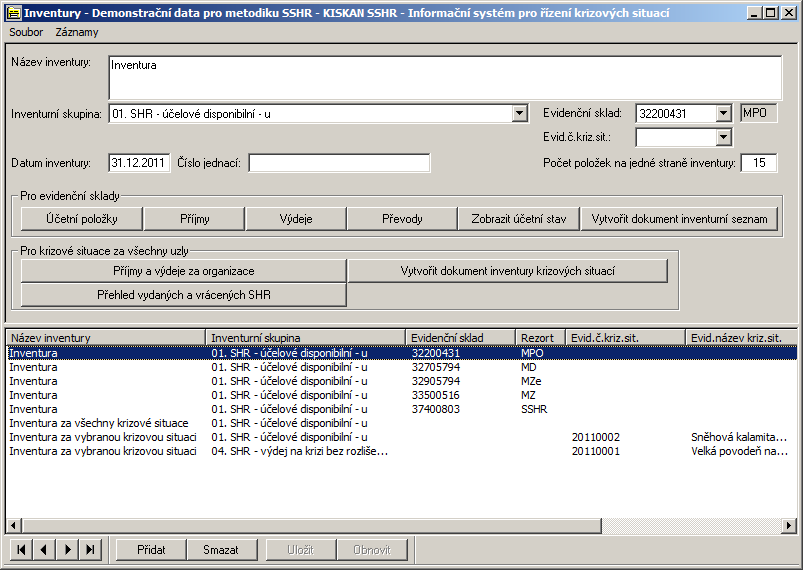Image resolution: width=803 pixels, height=570 pixels.
Task: Click the SSHR rezort cell
Action: (x=534, y=409)
